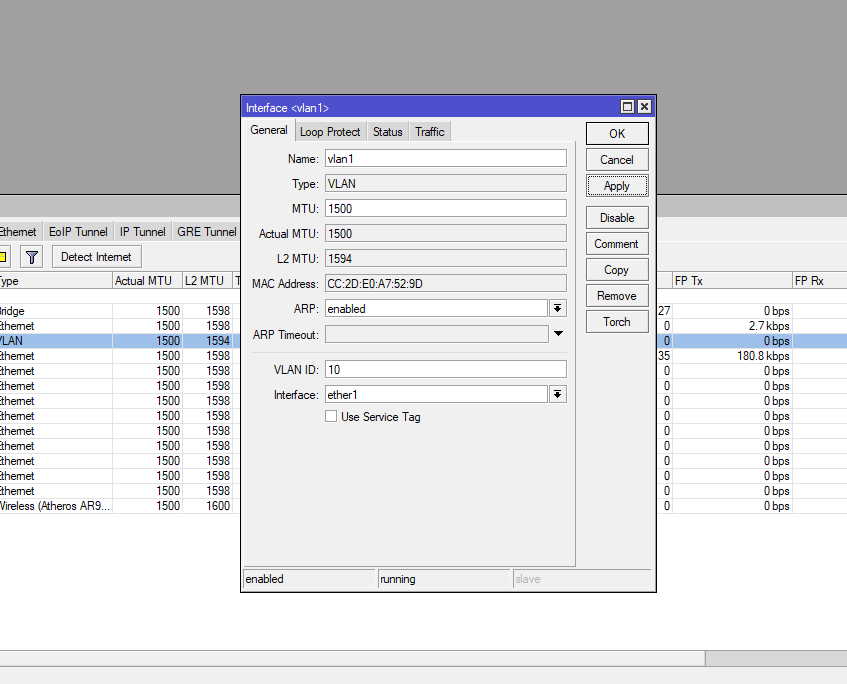The width and height of the screenshot is (847, 684).
Task: Click the Type VLAN field
Action: coord(446,184)
